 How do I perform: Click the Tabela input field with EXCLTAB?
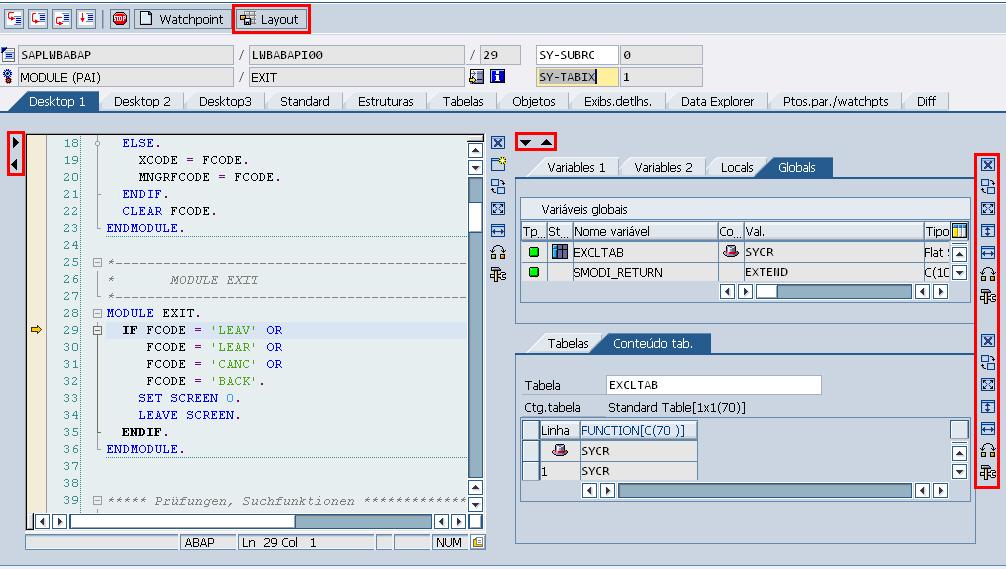tap(713, 385)
